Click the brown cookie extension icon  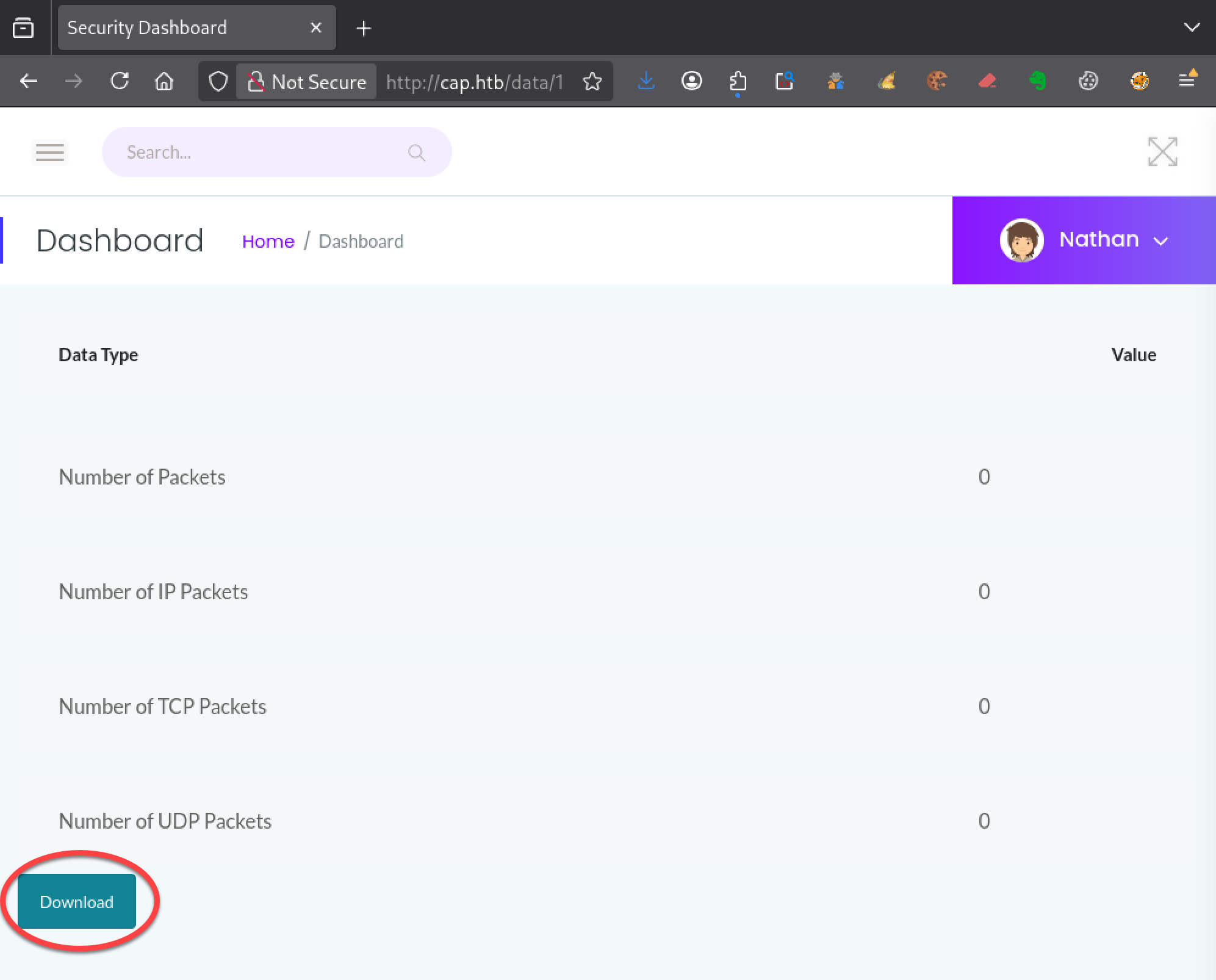[937, 81]
